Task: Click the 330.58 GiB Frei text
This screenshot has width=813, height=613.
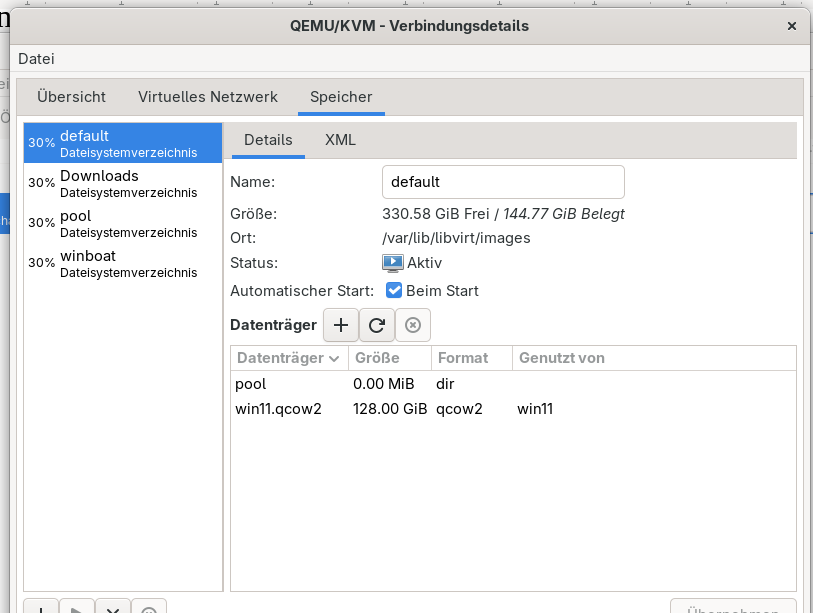Action: 436,214
